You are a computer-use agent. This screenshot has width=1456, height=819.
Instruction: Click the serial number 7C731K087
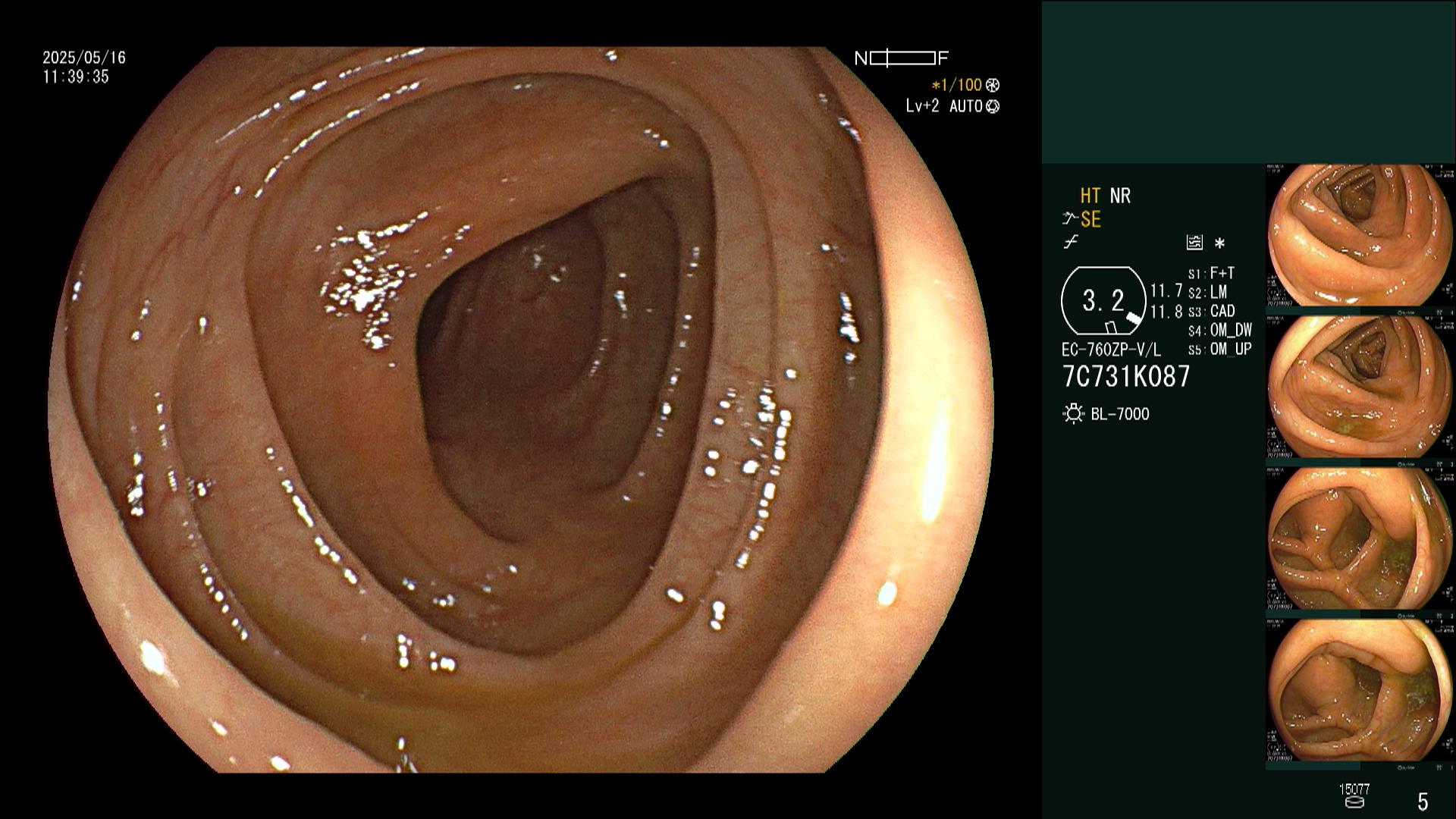pyautogui.click(x=1126, y=377)
